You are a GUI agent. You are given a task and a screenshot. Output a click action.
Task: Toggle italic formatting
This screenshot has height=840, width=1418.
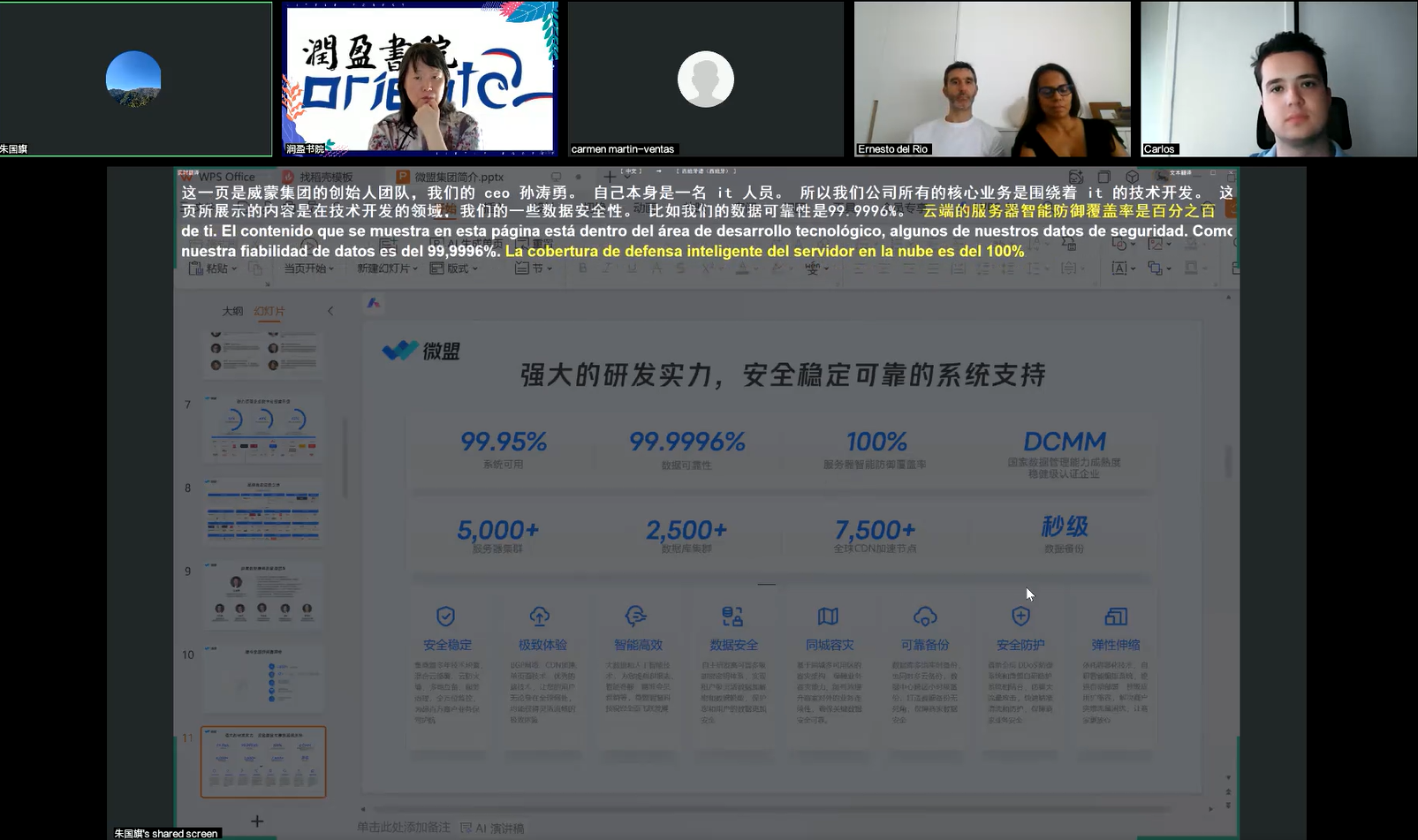coord(608,268)
